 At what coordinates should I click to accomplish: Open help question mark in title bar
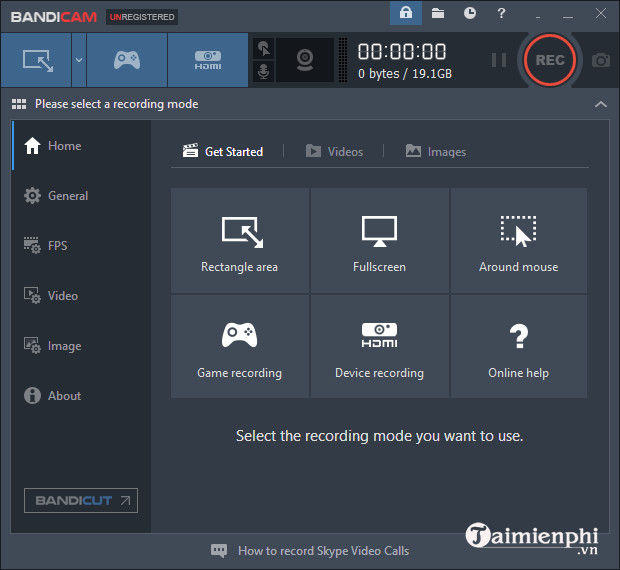501,13
